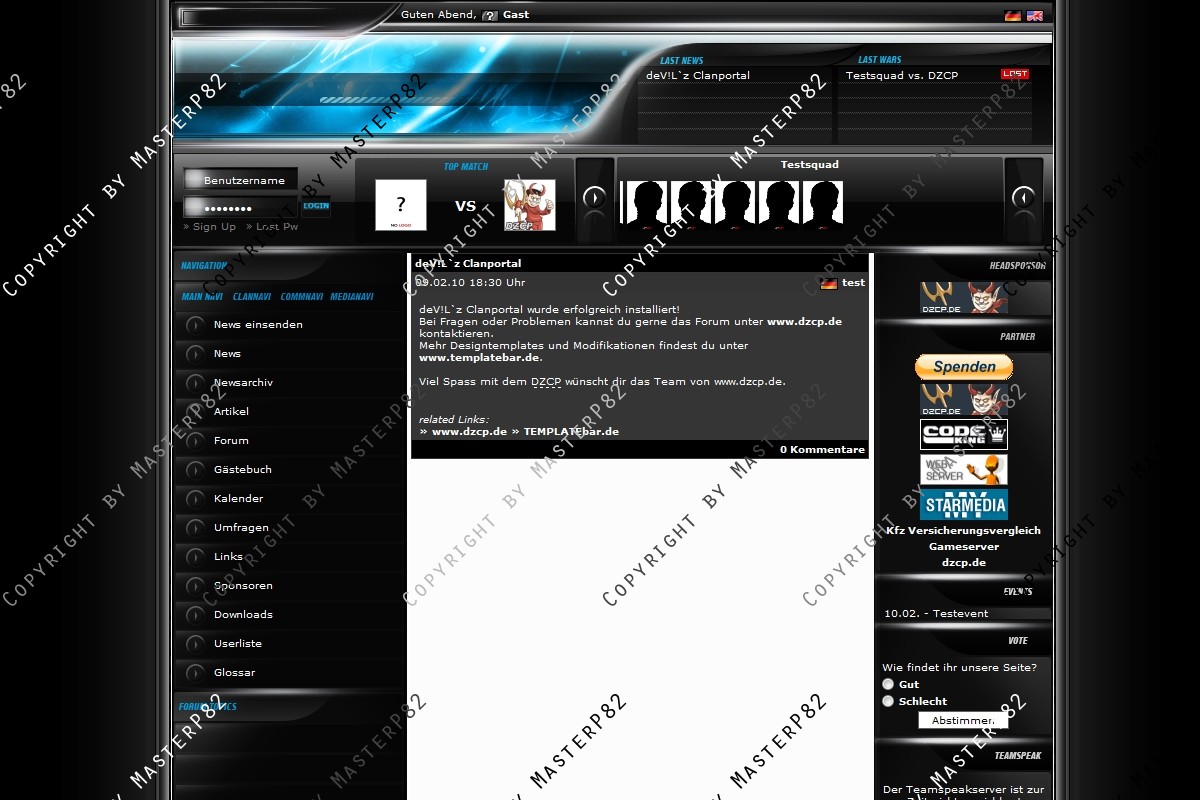Follow www.templatebar.de link in news text

pos(480,358)
